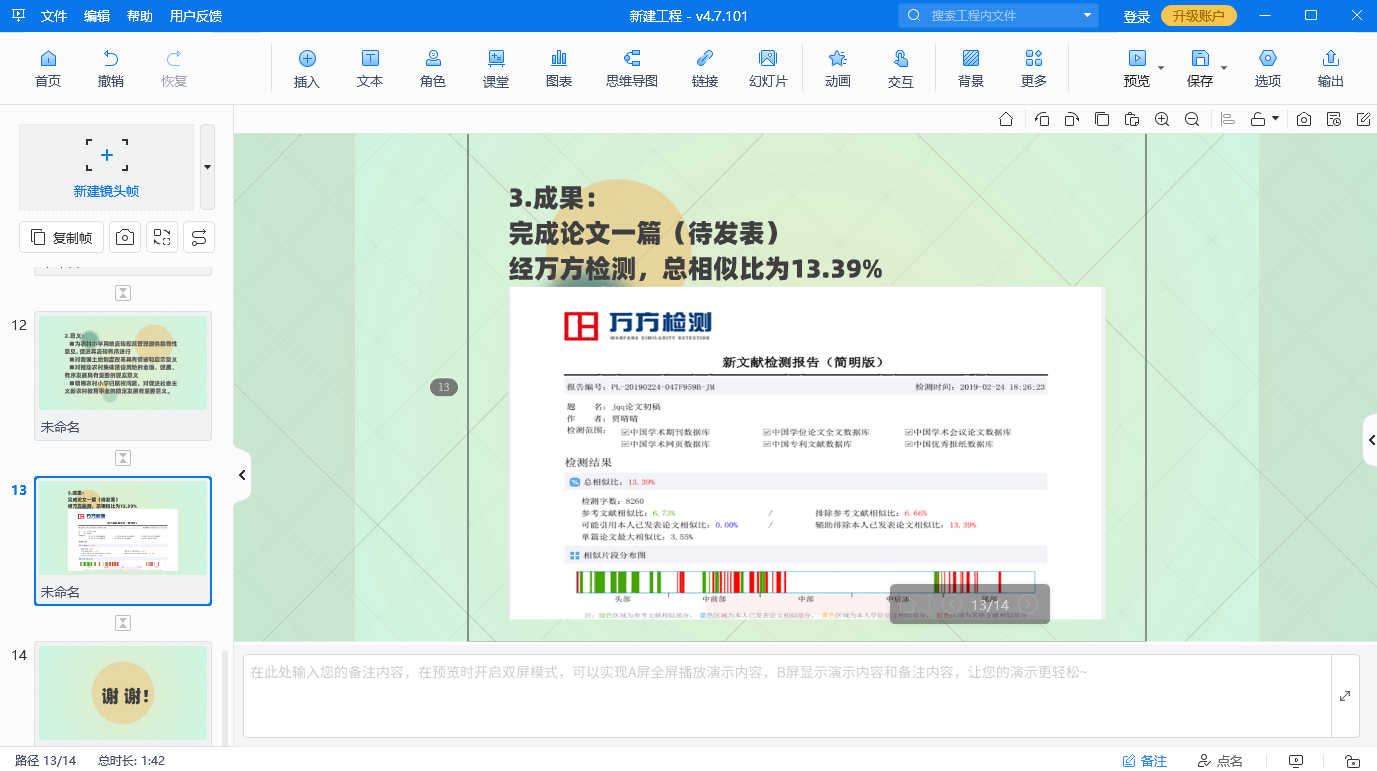Open the 更多 more tools
This screenshot has height=771, width=1377.
pyautogui.click(x=1034, y=68)
